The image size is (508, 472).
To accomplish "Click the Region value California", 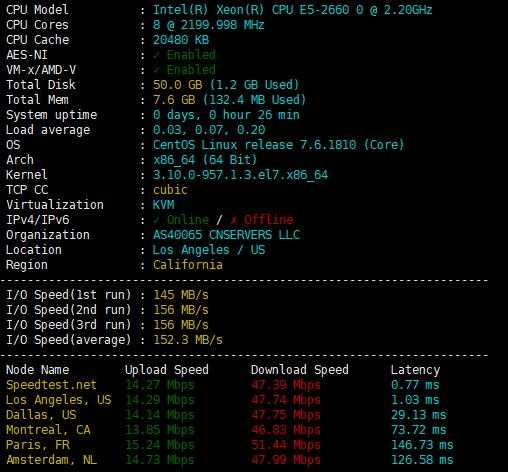I will (x=188, y=265).
